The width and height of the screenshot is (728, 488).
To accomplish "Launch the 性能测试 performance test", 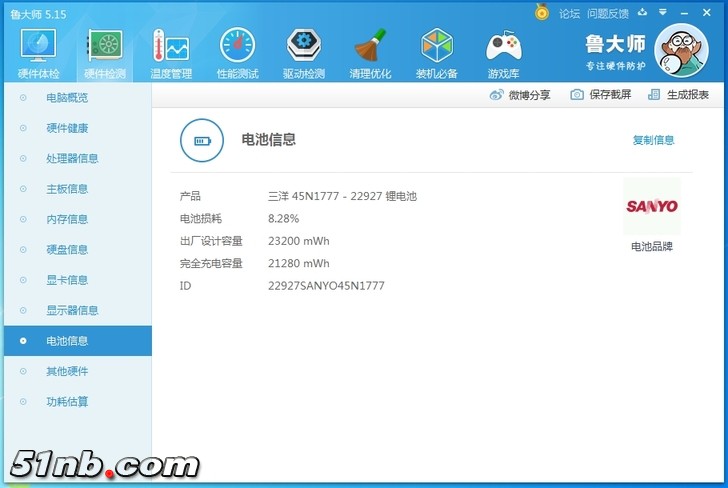I will coord(237,53).
